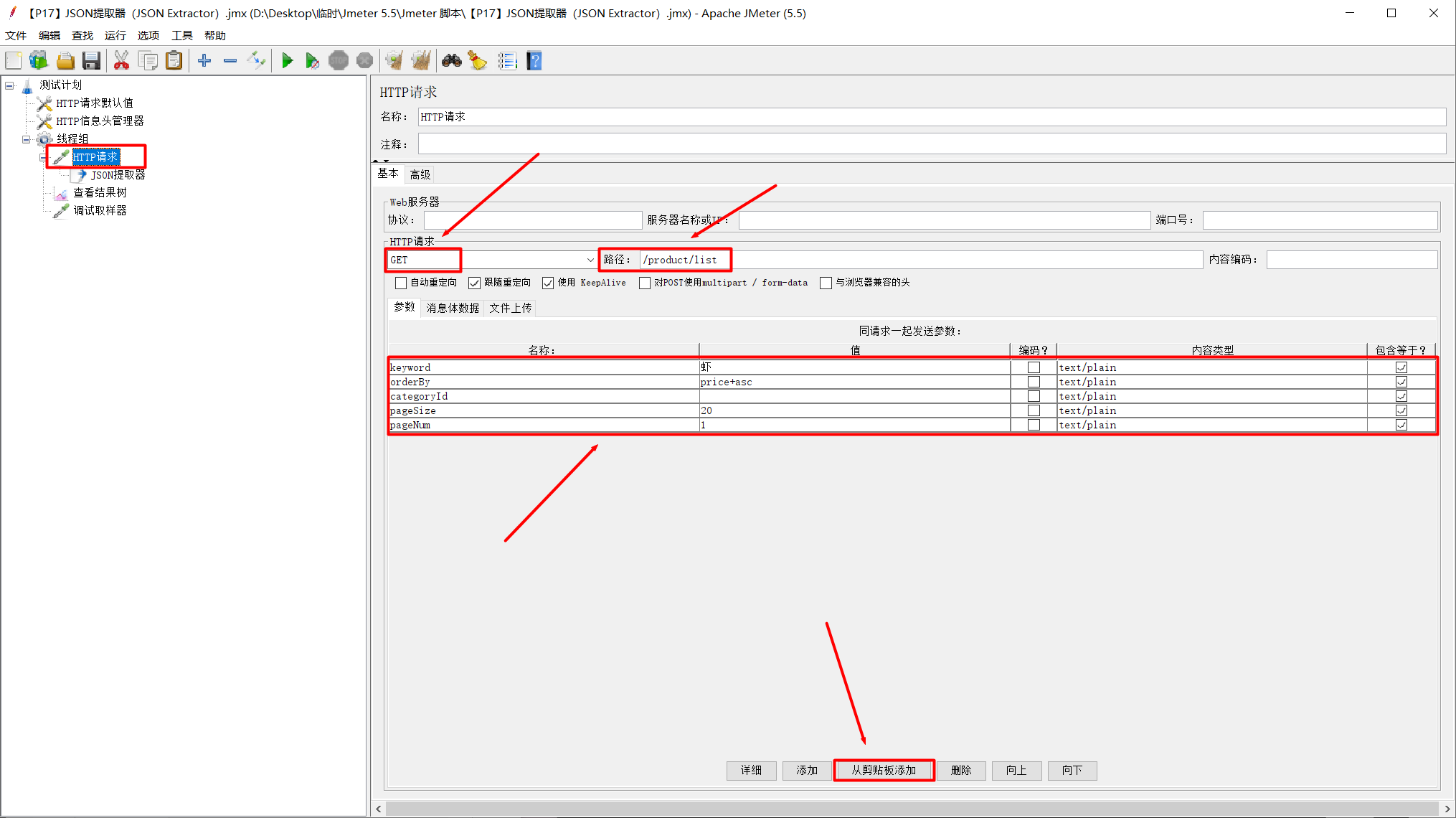Toggle 编码 checkbox for orderBy row
The width and height of the screenshot is (1456, 818).
1034,382
